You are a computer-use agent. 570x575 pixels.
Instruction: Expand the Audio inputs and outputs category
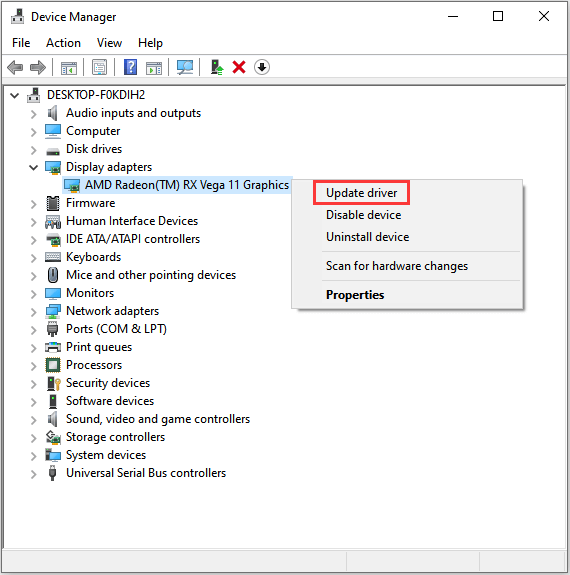tap(33, 114)
